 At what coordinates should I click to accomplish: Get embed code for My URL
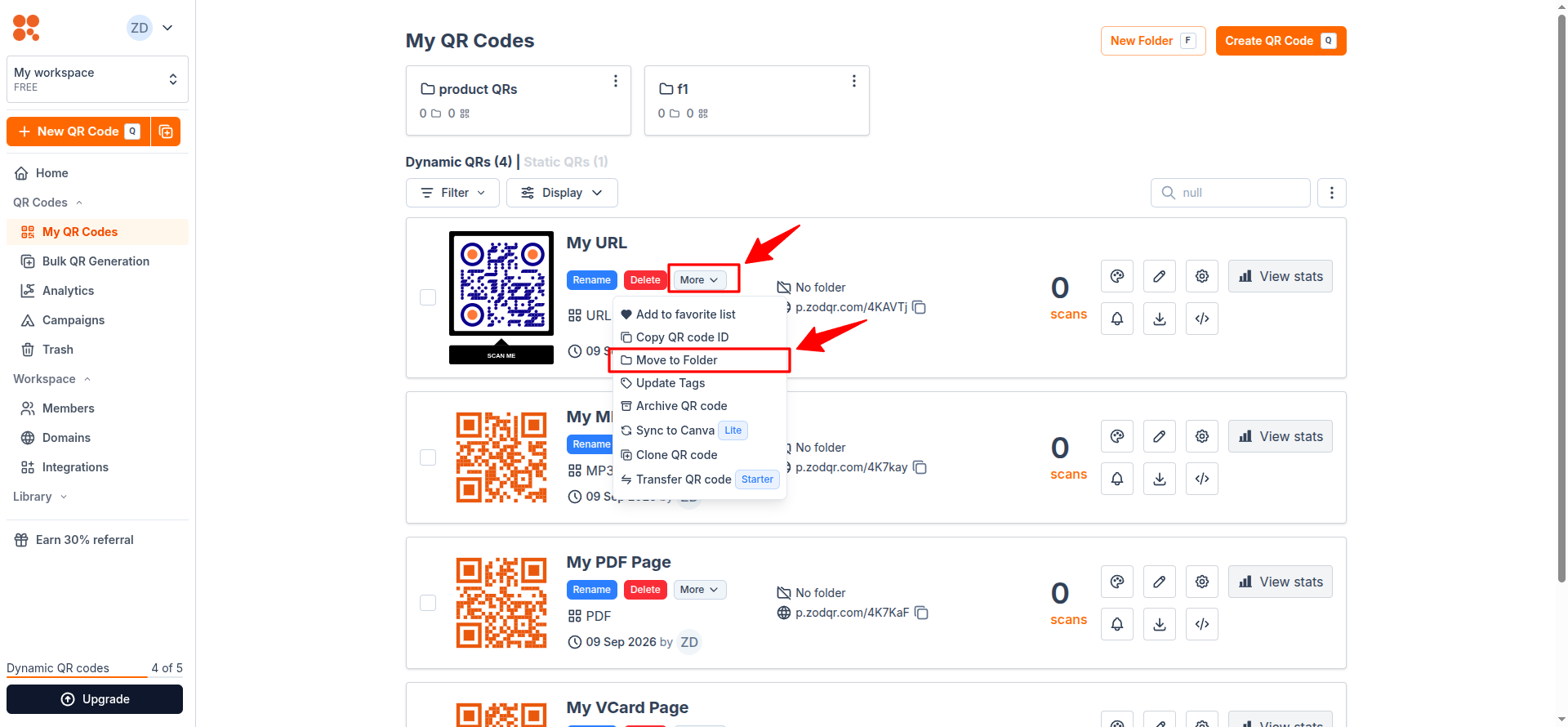[x=1202, y=319]
